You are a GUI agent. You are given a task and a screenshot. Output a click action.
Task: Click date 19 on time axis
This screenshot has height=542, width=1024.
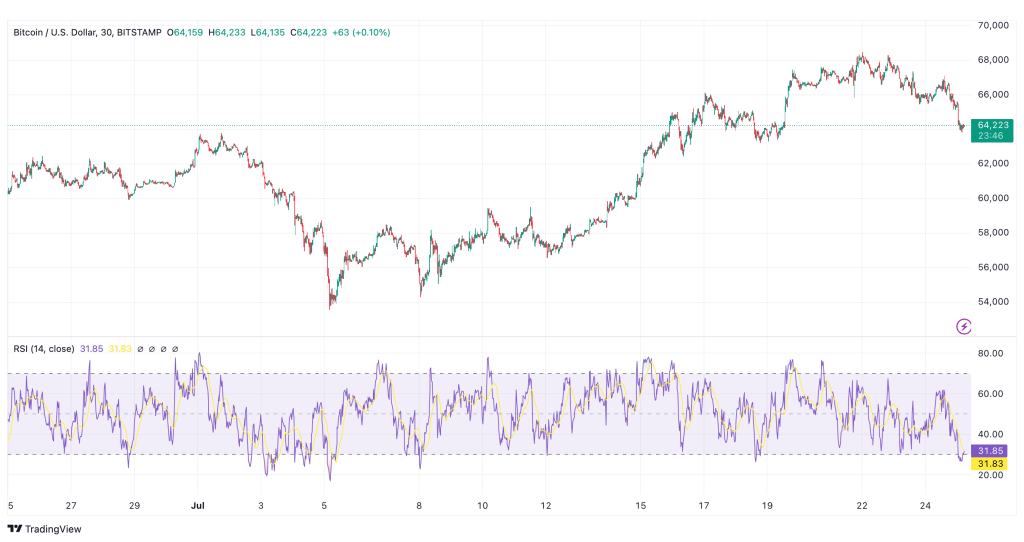pyautogui.click(x=767, y=505)
